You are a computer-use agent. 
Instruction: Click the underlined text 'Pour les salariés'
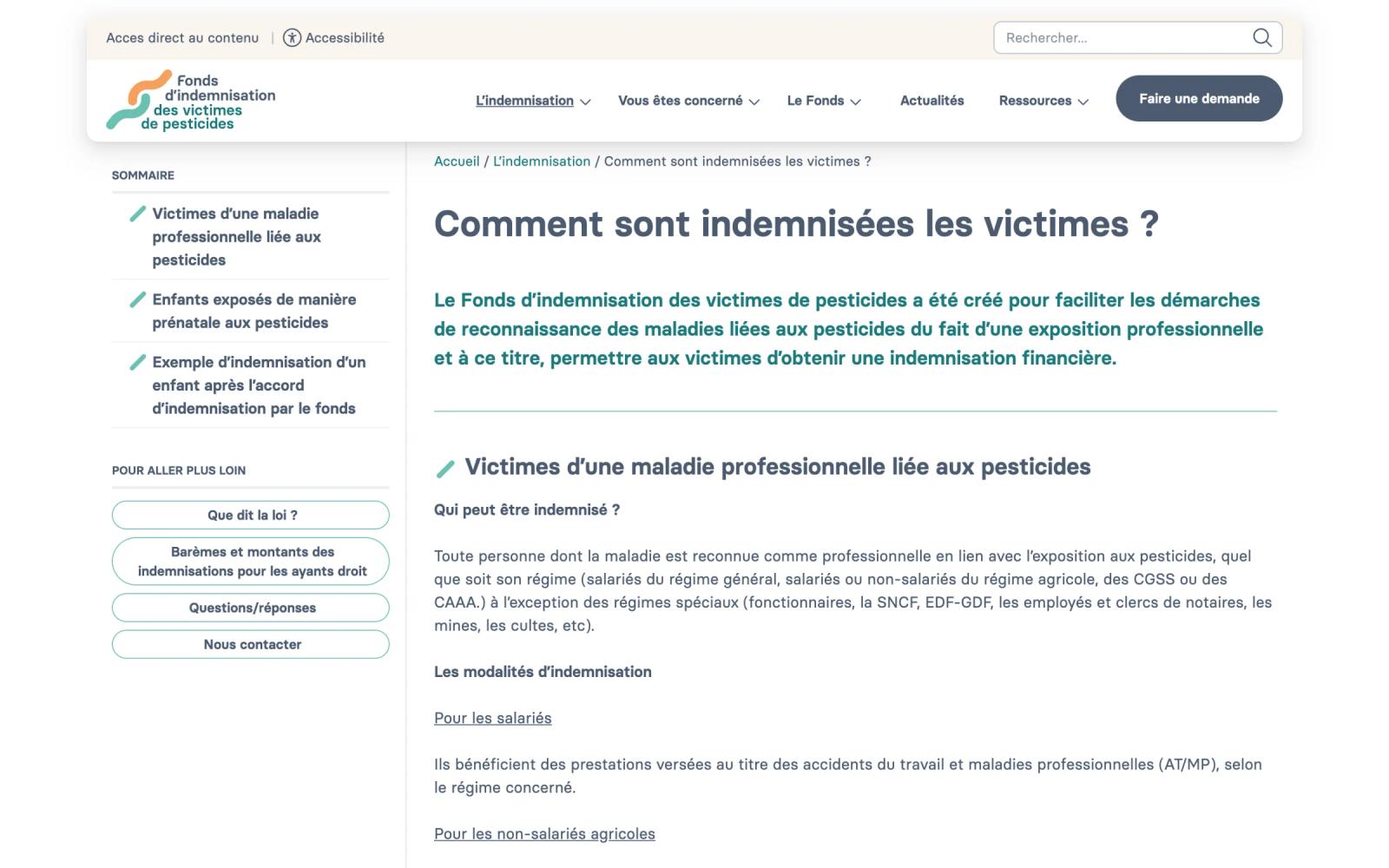(493, 718)
